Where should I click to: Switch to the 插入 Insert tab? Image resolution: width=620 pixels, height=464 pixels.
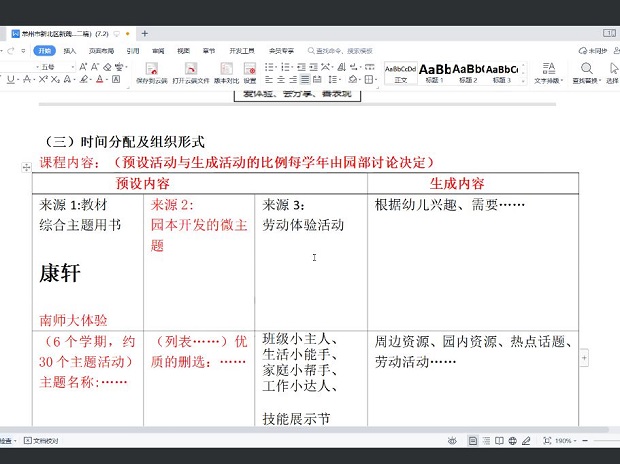70,51
